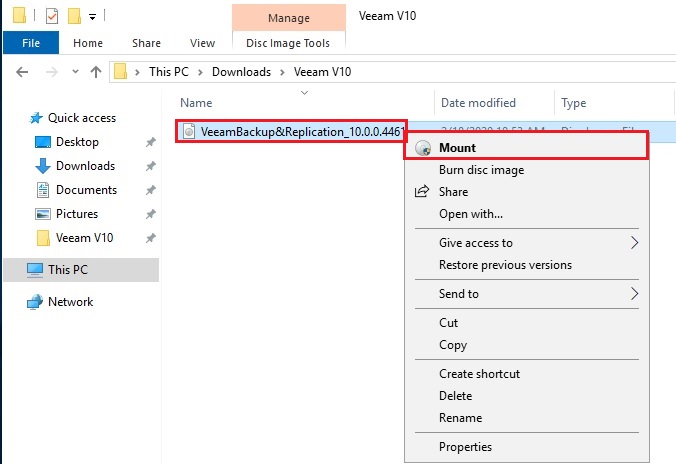Click the New folder quick access toolbar icon

(74, 16)
